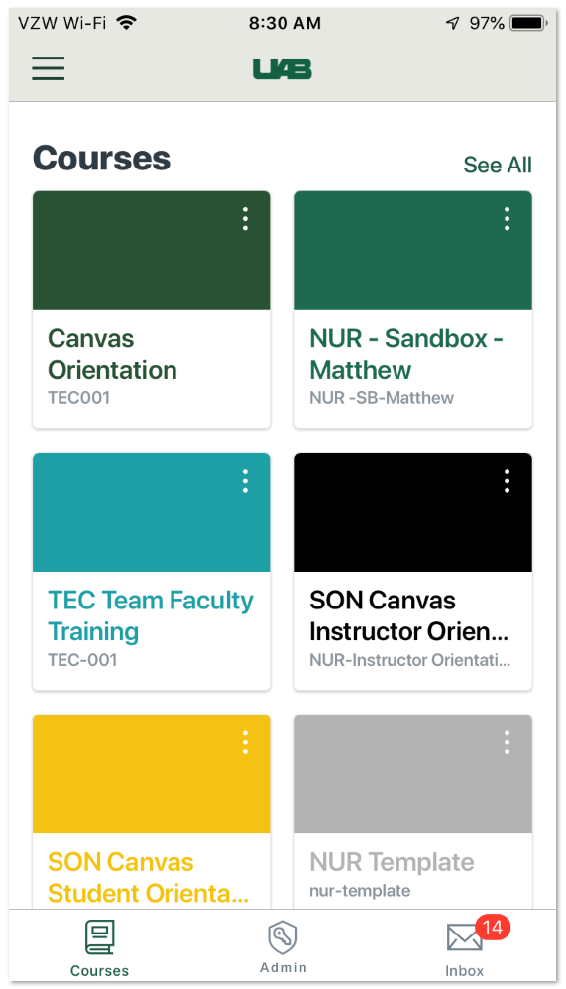566x989 pixels.
Task: Open options for Canvas Orientation card
Action: [x=245, y=219]
